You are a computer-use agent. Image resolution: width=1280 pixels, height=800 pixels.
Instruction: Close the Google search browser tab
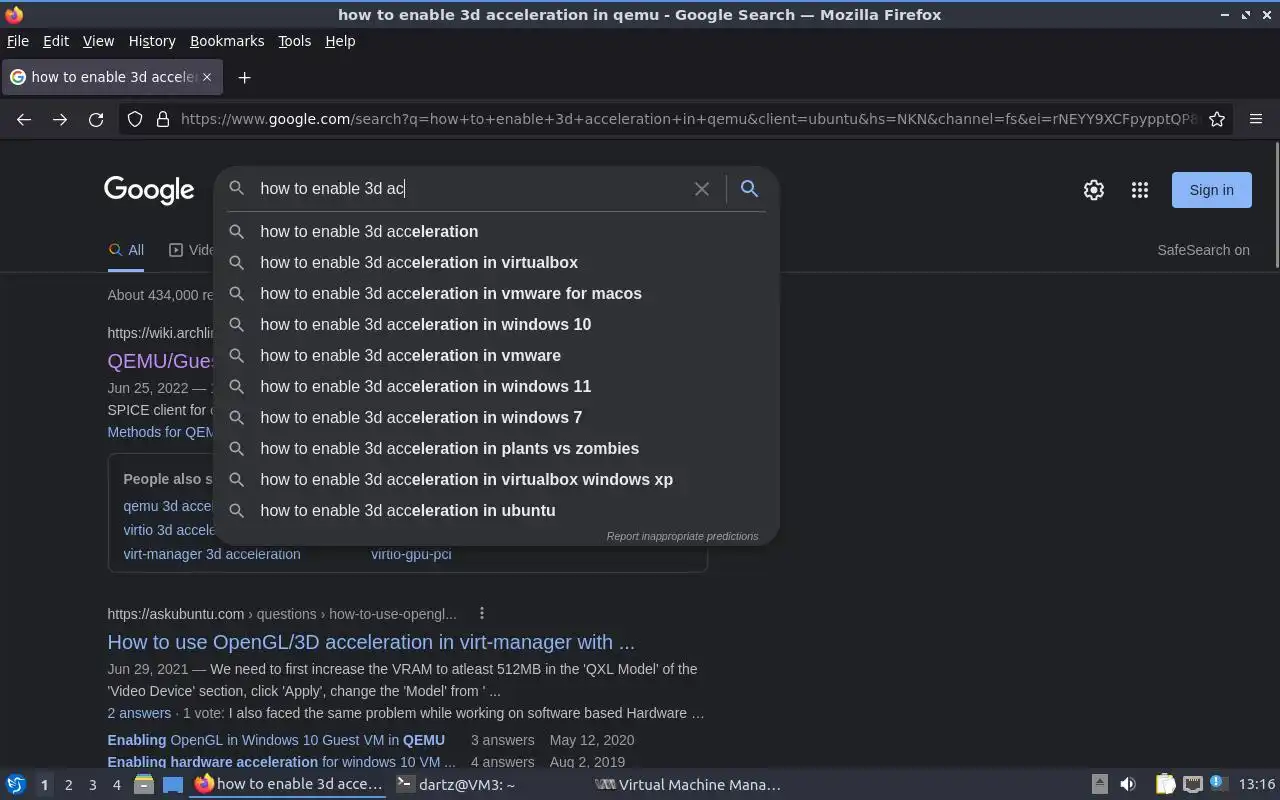point(207,77)
